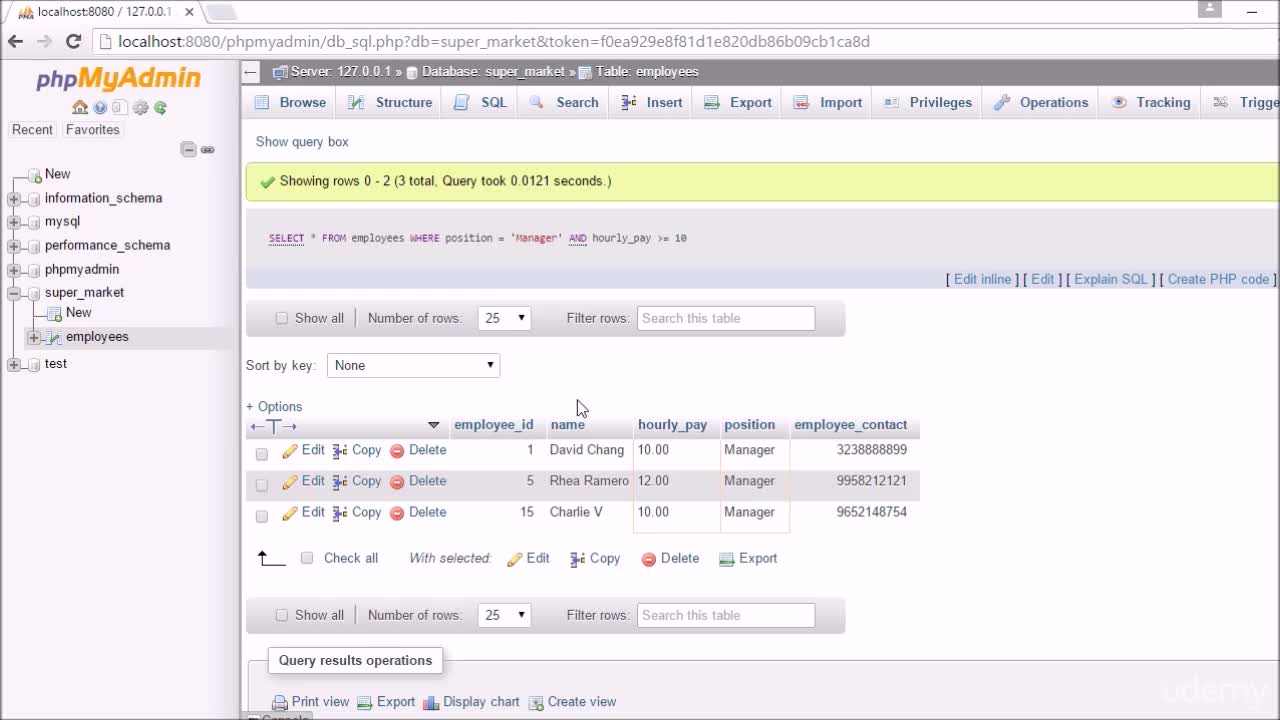Screen dimensions: 1280x720
Task: Enable the Check all checkbox
Action: (x=307, y=558)
